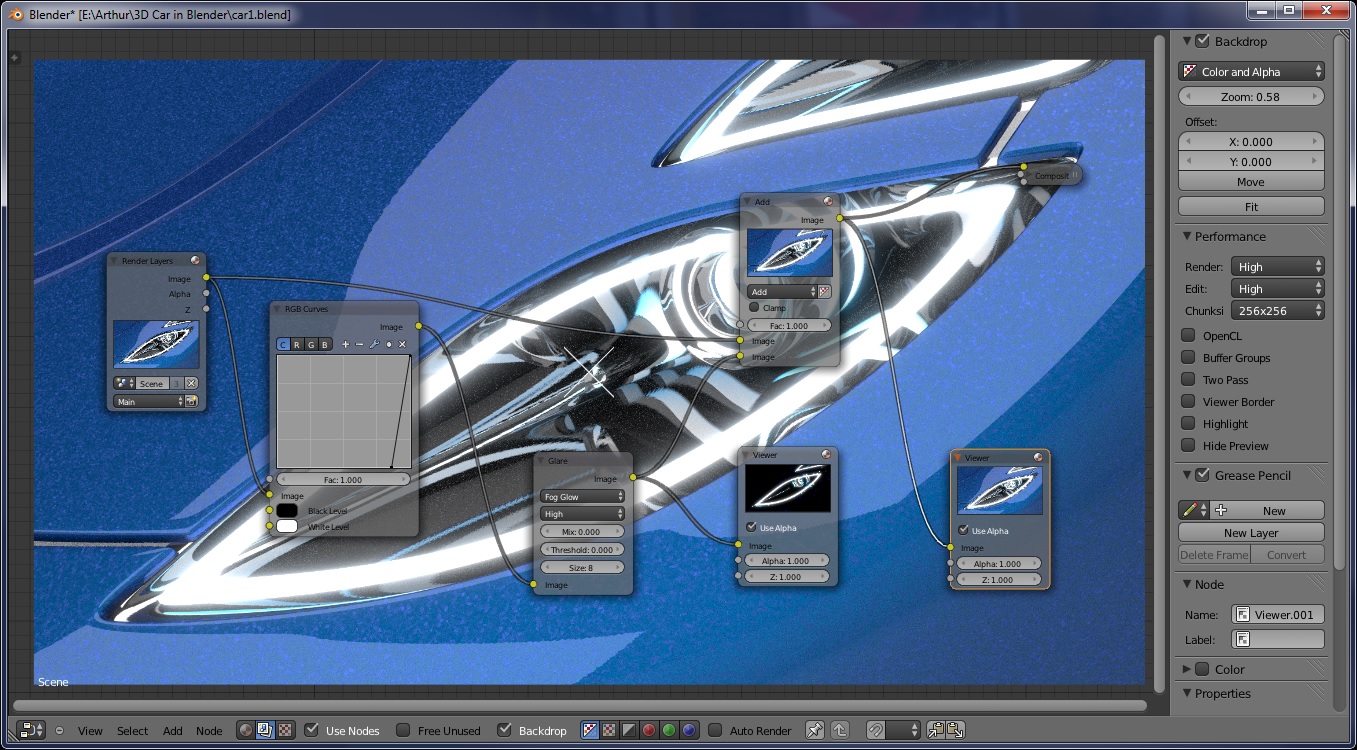The height and width of the screenshot is (750, 1357).
Task: Go to parent node tree icon
Action: click(840, 730)
